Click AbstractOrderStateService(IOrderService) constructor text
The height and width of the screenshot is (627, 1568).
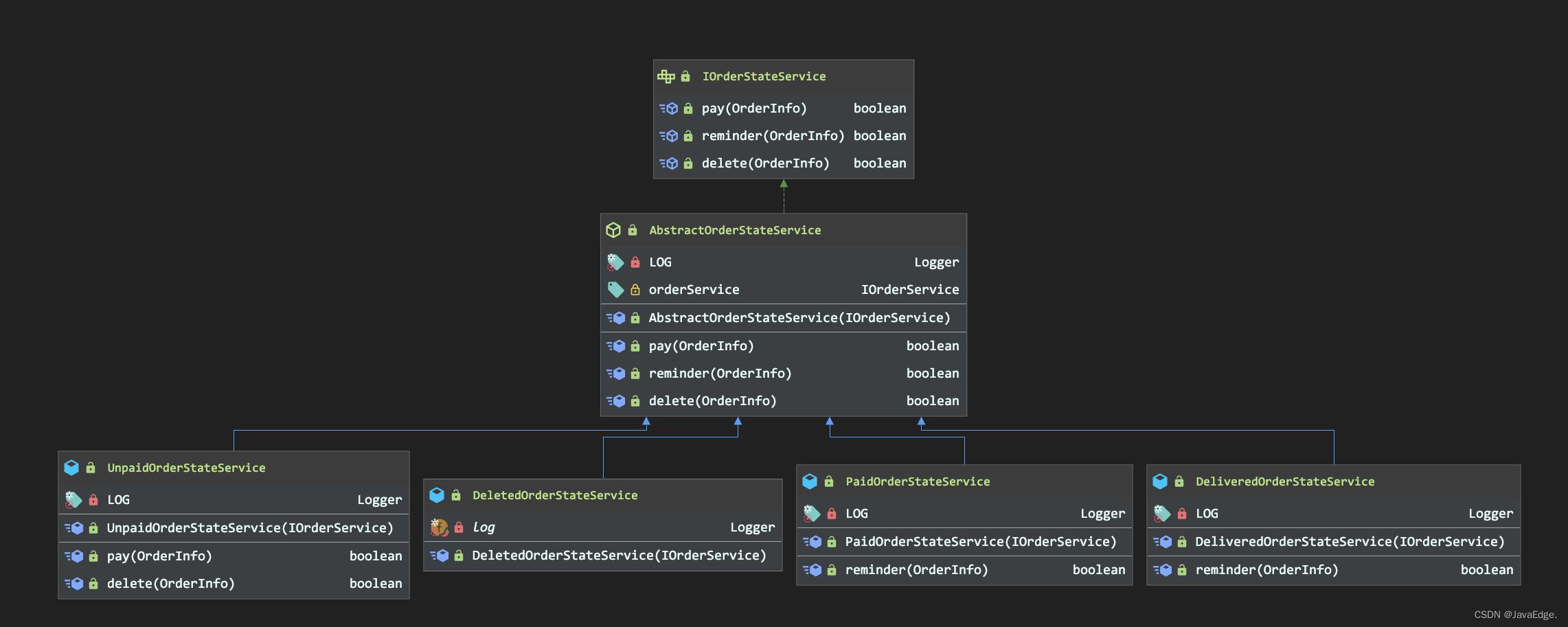pyautogui.click(x=799, y=318)
